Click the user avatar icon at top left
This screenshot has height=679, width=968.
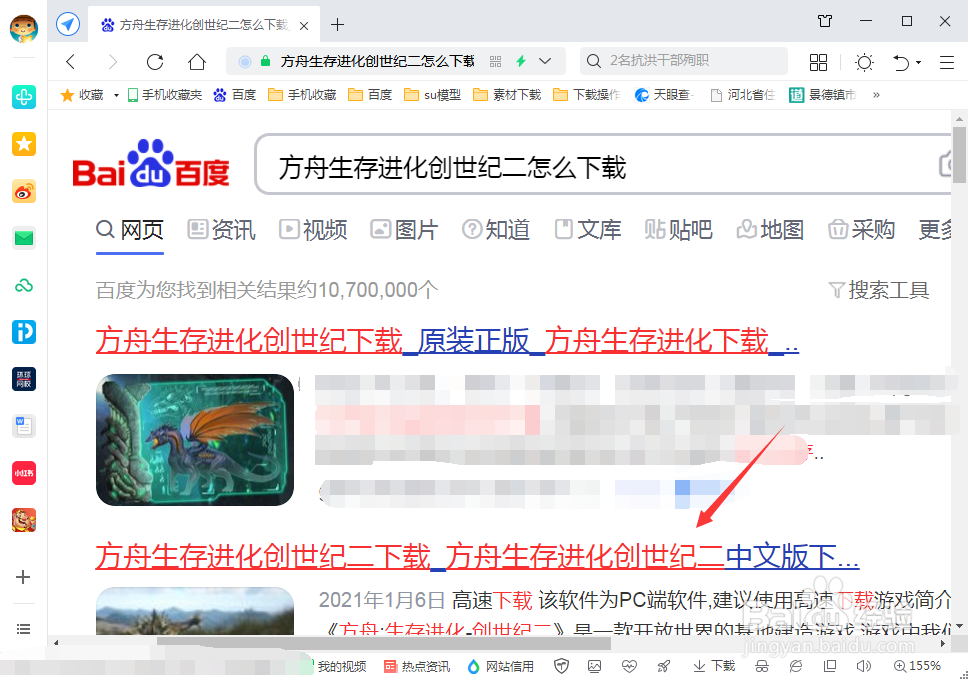point(23,28)
